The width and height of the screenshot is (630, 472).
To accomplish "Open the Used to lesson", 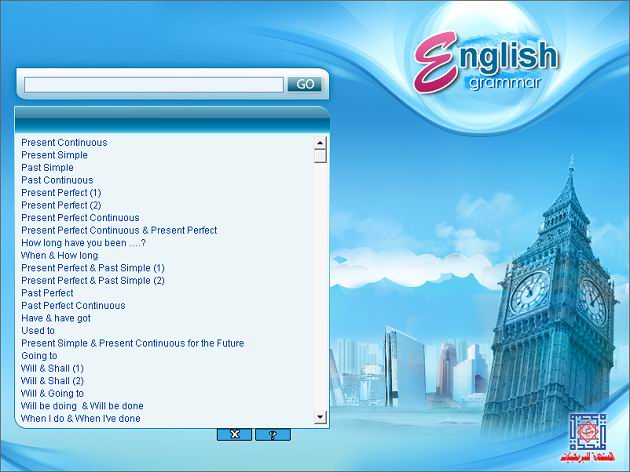I will click(x=38, y=331).
